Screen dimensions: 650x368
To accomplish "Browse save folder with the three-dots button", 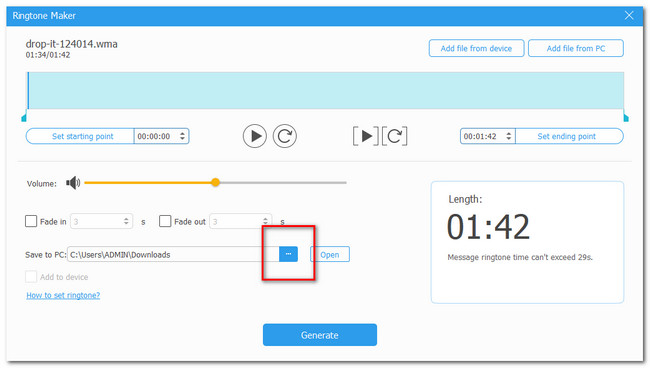I will pos(288,254).
